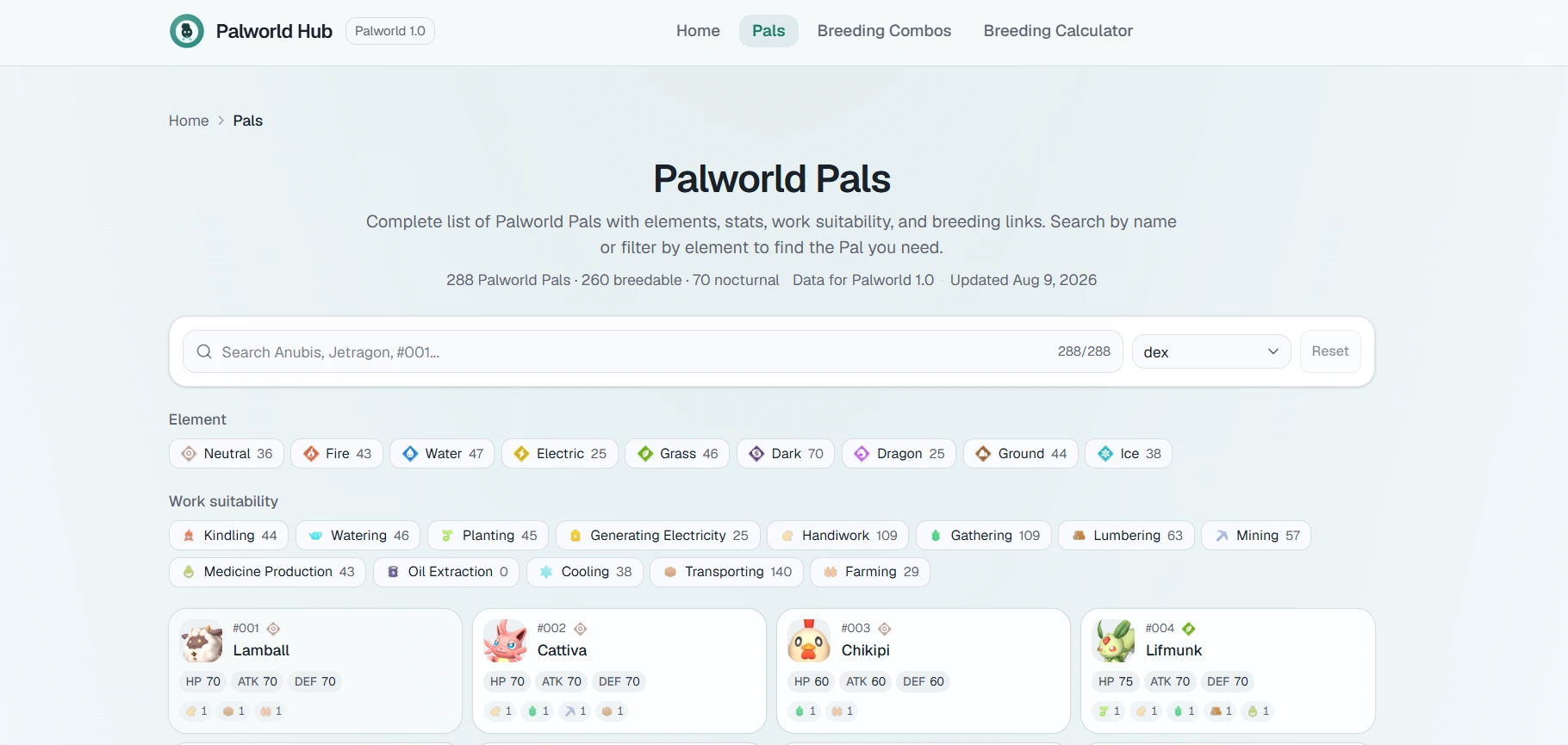Click the Palworld Pals page heading
The width and height of the screenshot is (1568, 745).
[772, 179]
